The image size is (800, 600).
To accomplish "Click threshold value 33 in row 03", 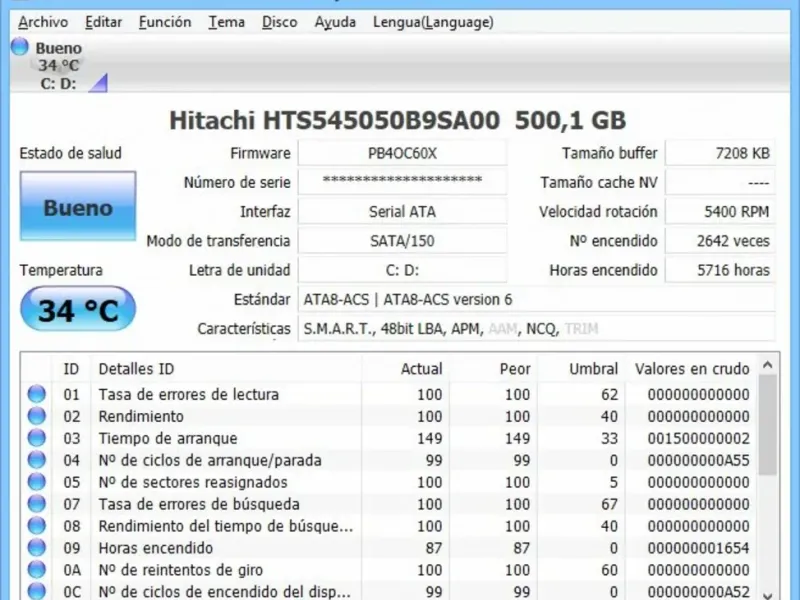I will coord(609,438).
